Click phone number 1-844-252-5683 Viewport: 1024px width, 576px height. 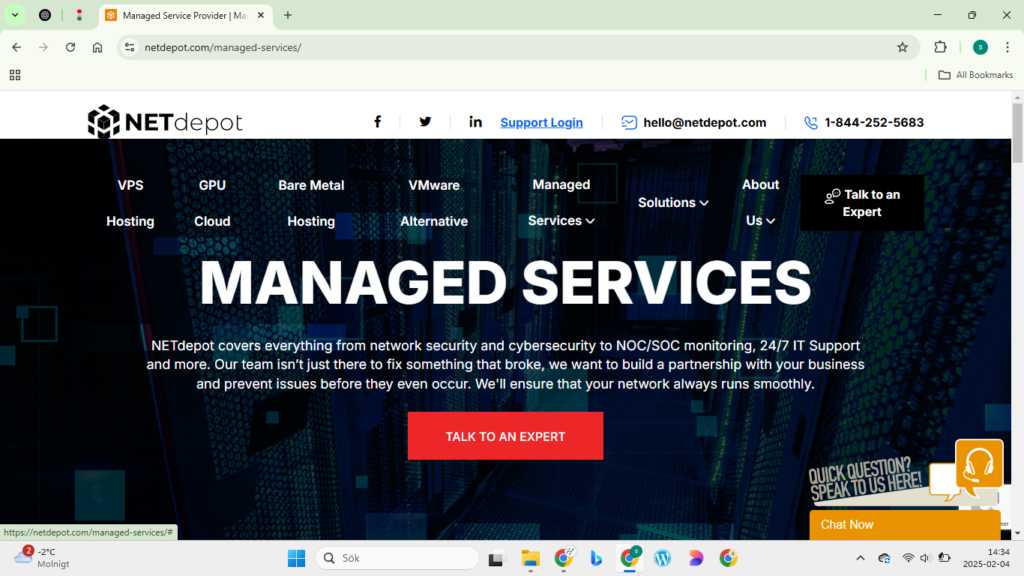click(874, 122)
